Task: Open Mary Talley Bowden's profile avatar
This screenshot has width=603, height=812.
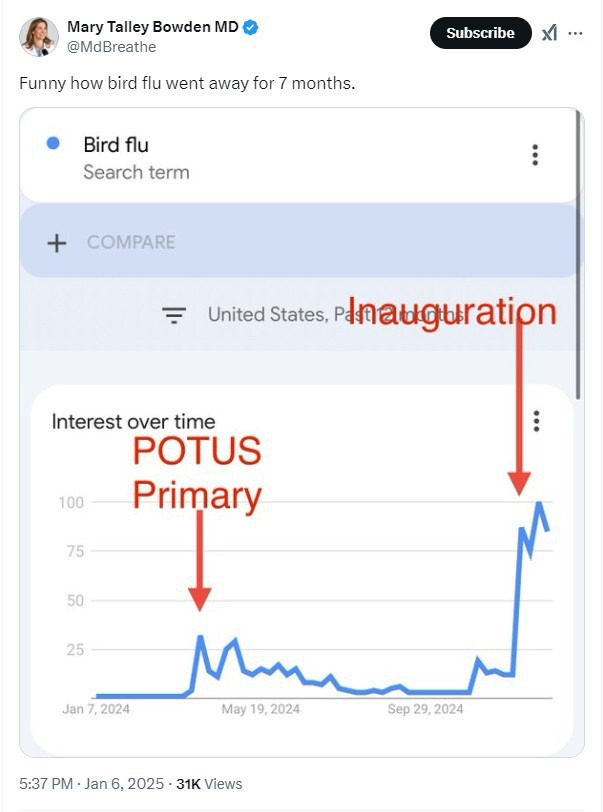Action: tap(38, 36)
